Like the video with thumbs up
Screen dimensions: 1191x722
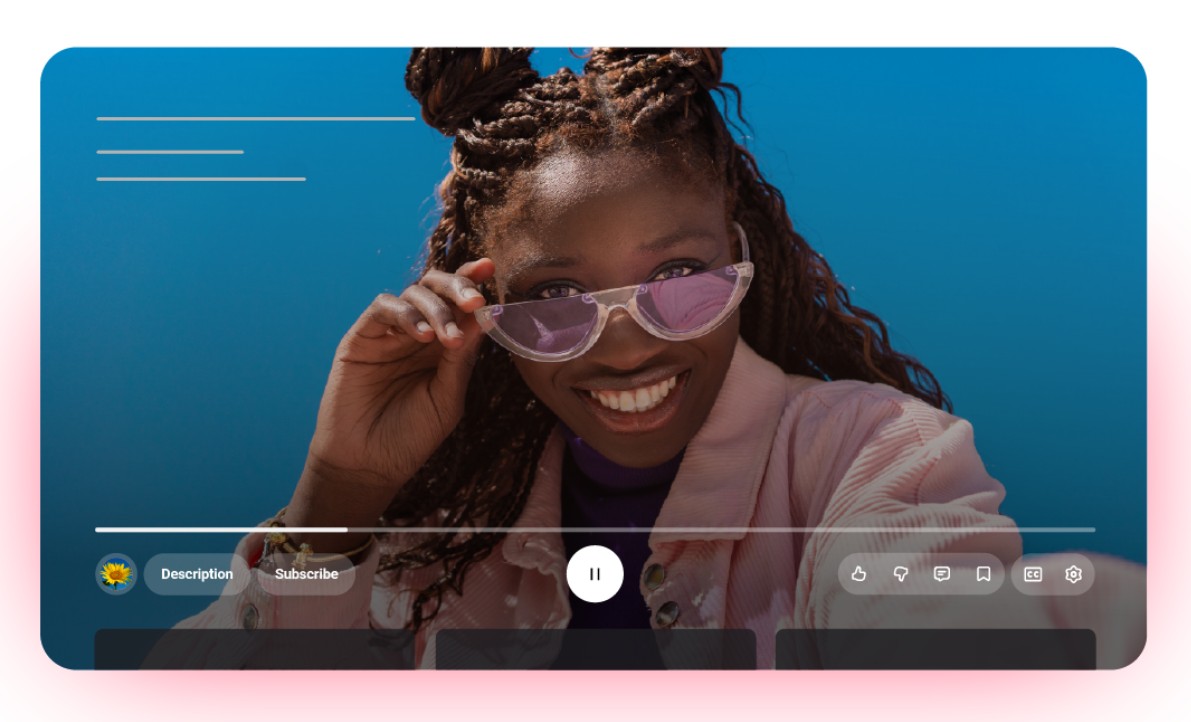coord(858,574)
